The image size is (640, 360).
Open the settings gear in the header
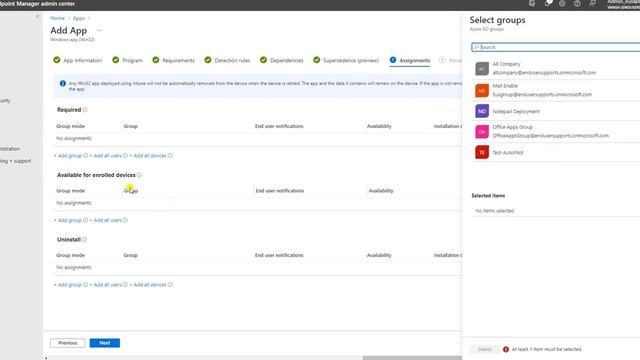pyautogui.click(x=562, y=4)
